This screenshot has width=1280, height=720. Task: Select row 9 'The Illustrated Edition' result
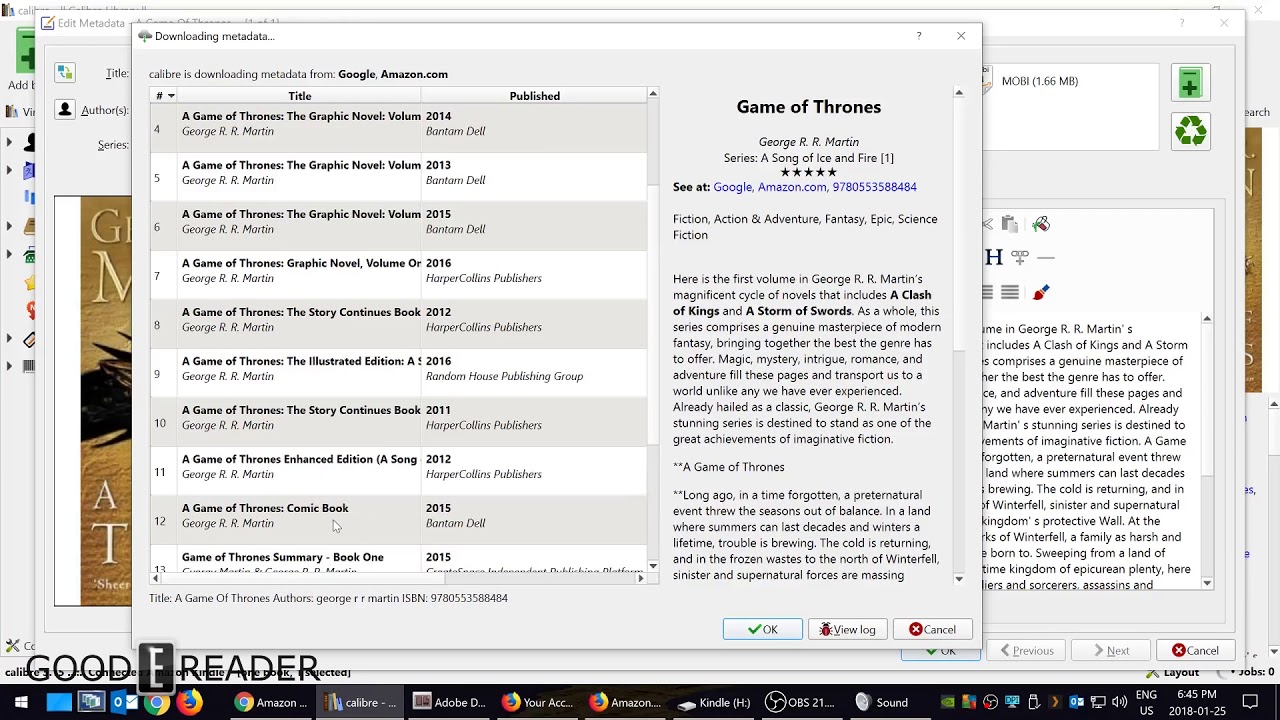click(398, 372)
